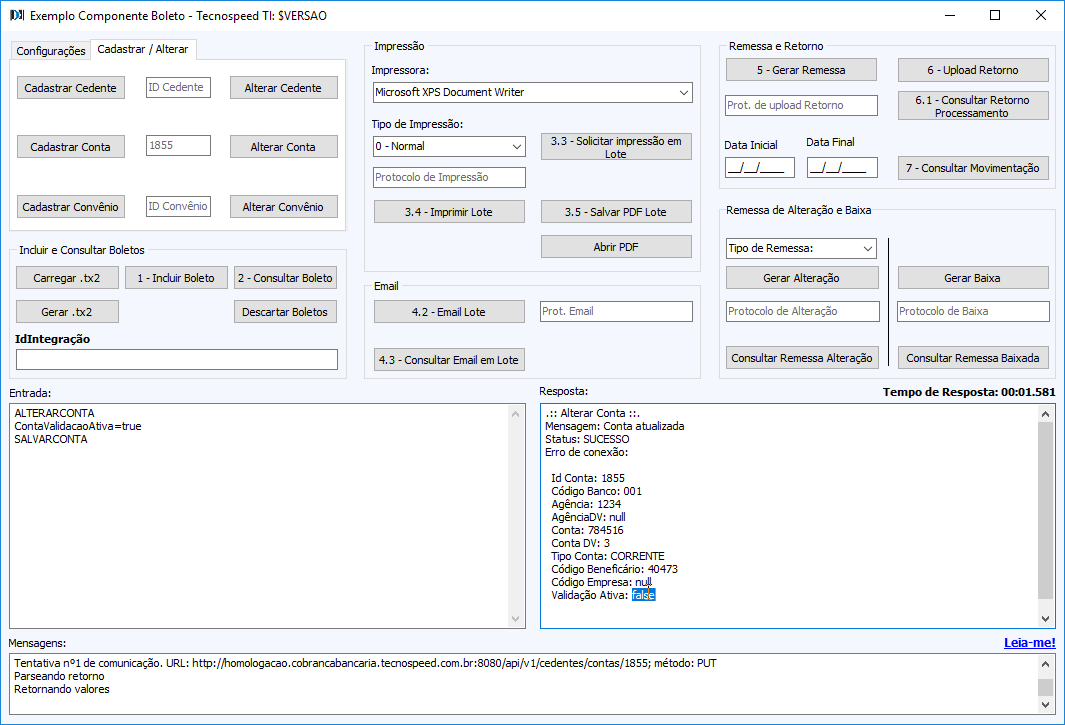Click the Data Inicial date field
This screenshot has height=725, width=1065.
point(759,168)
